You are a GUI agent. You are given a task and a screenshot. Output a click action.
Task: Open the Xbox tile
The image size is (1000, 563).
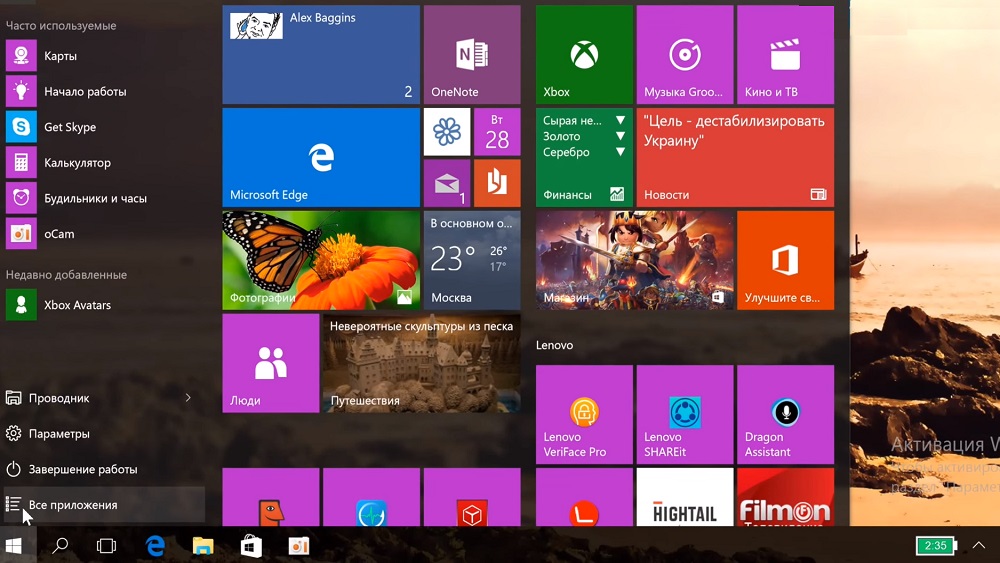(584, 54)
